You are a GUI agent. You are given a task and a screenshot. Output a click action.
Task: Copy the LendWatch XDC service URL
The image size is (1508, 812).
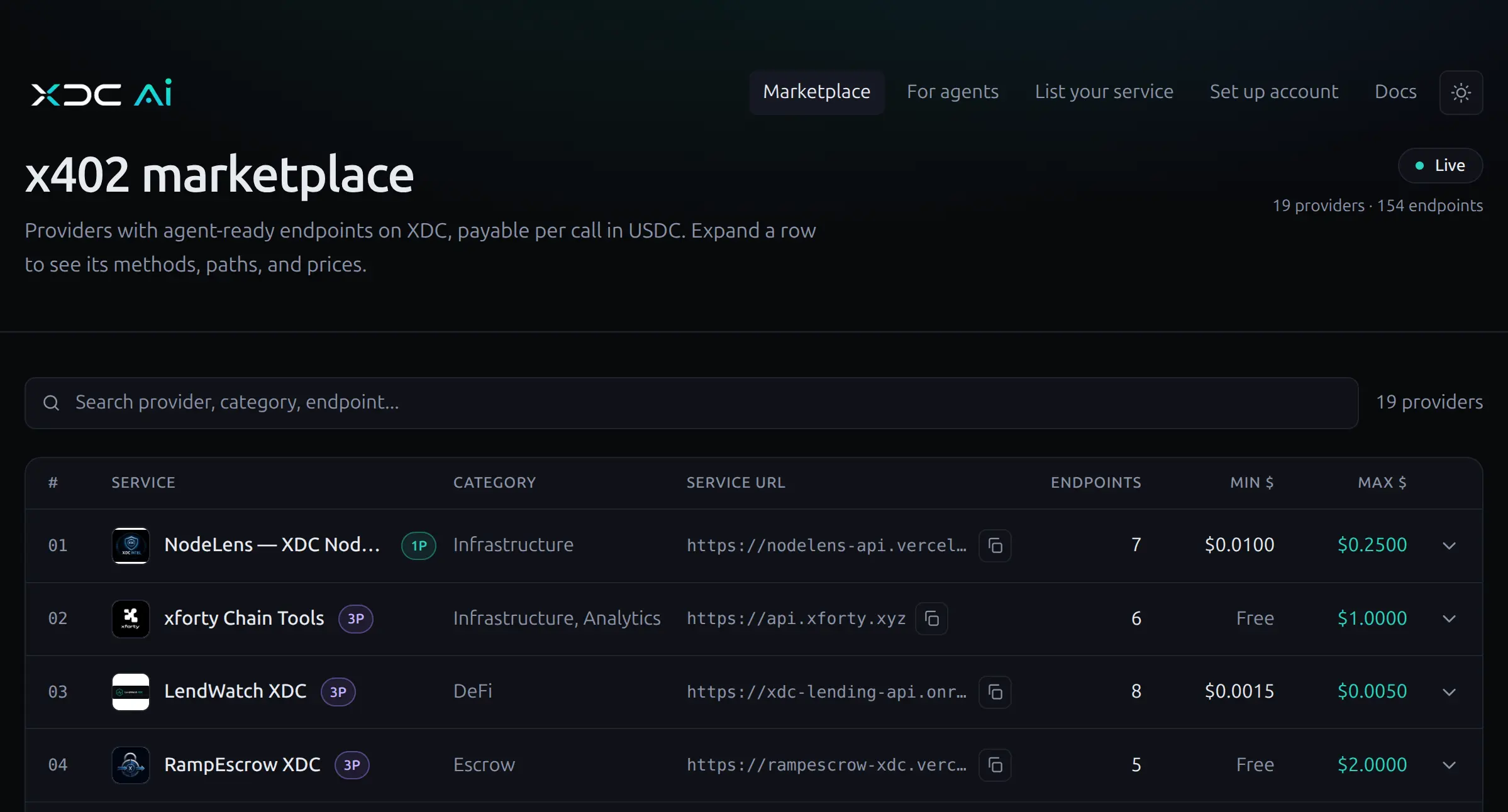(995, 692)
